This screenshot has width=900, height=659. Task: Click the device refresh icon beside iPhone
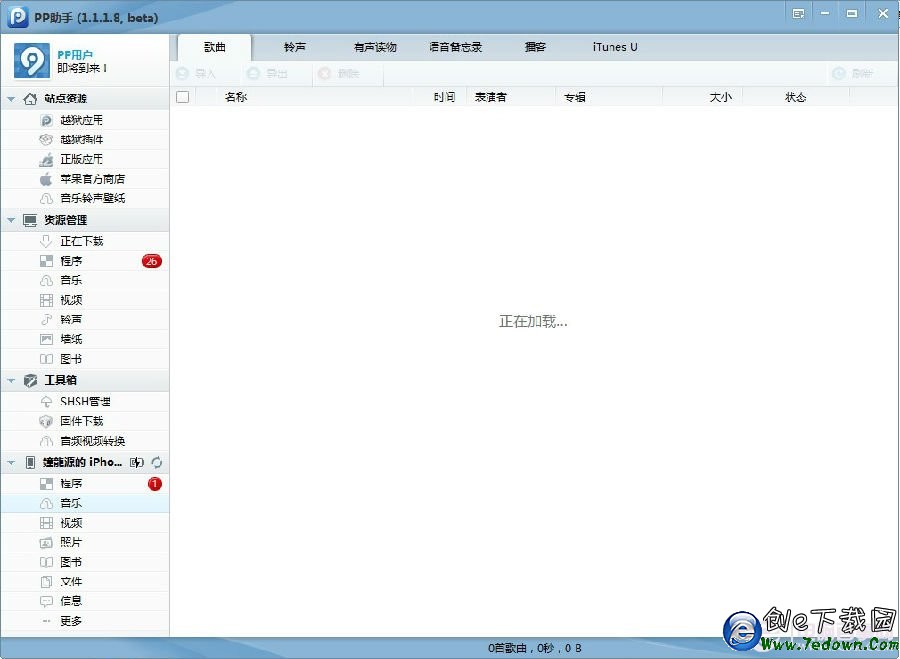tap(157, 463)
